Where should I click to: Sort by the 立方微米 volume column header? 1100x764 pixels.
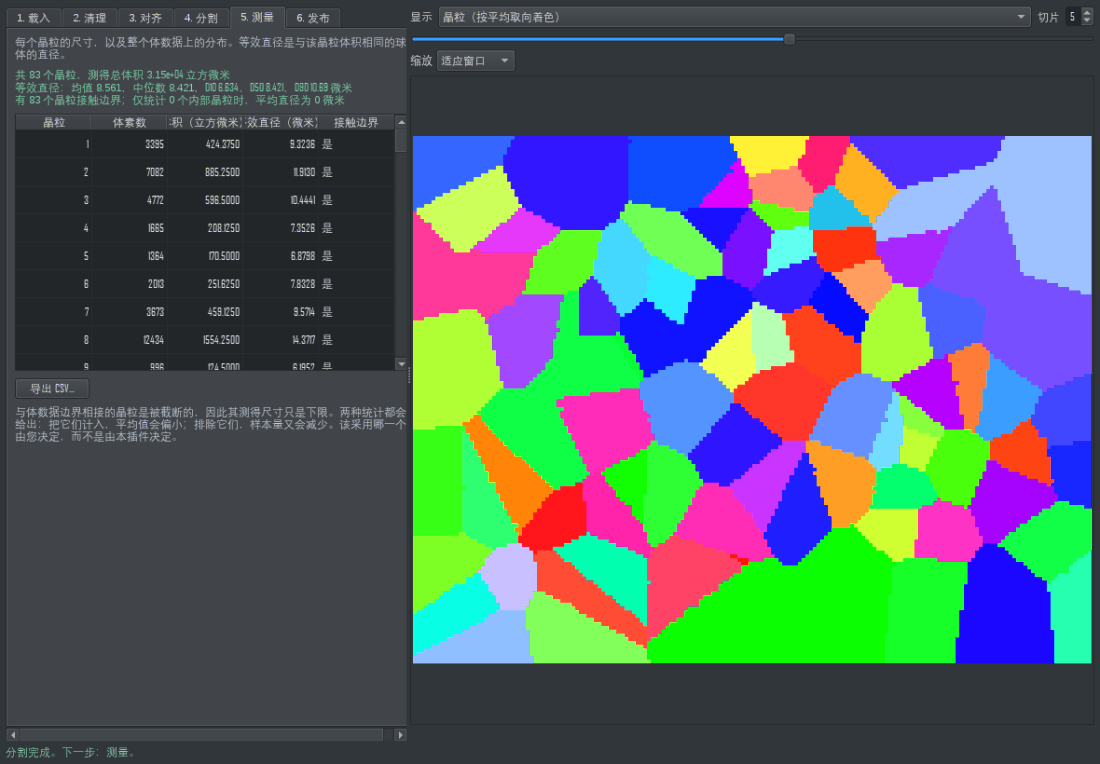coord(206,122)
